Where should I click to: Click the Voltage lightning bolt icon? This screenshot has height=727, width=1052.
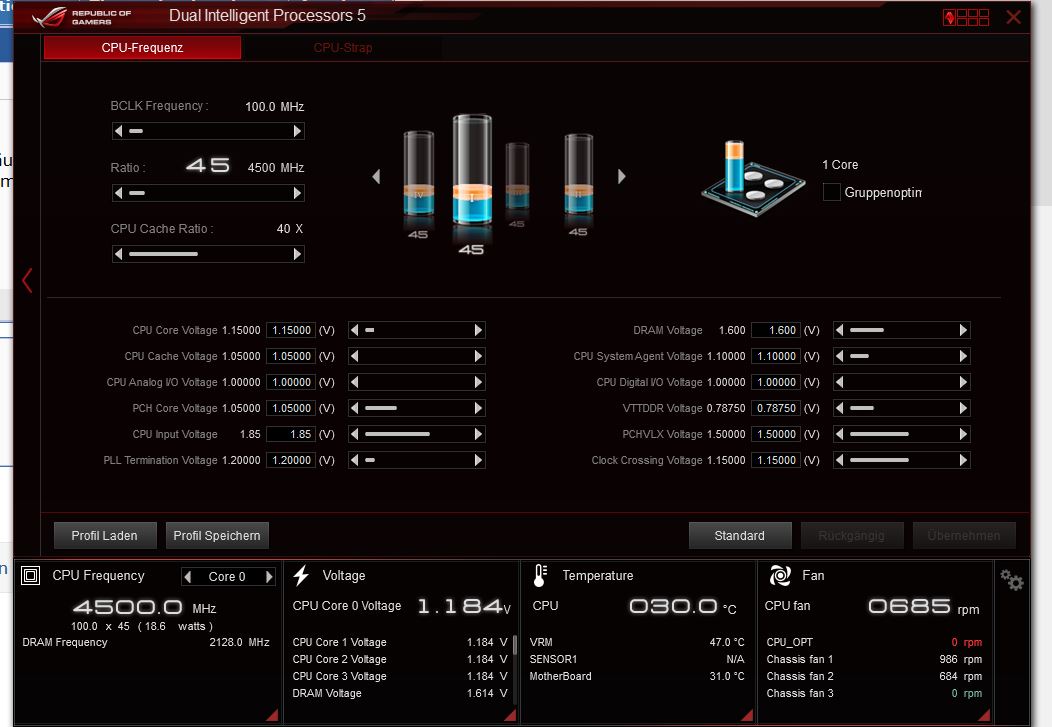pyautogui.click(x=301, y=575)
